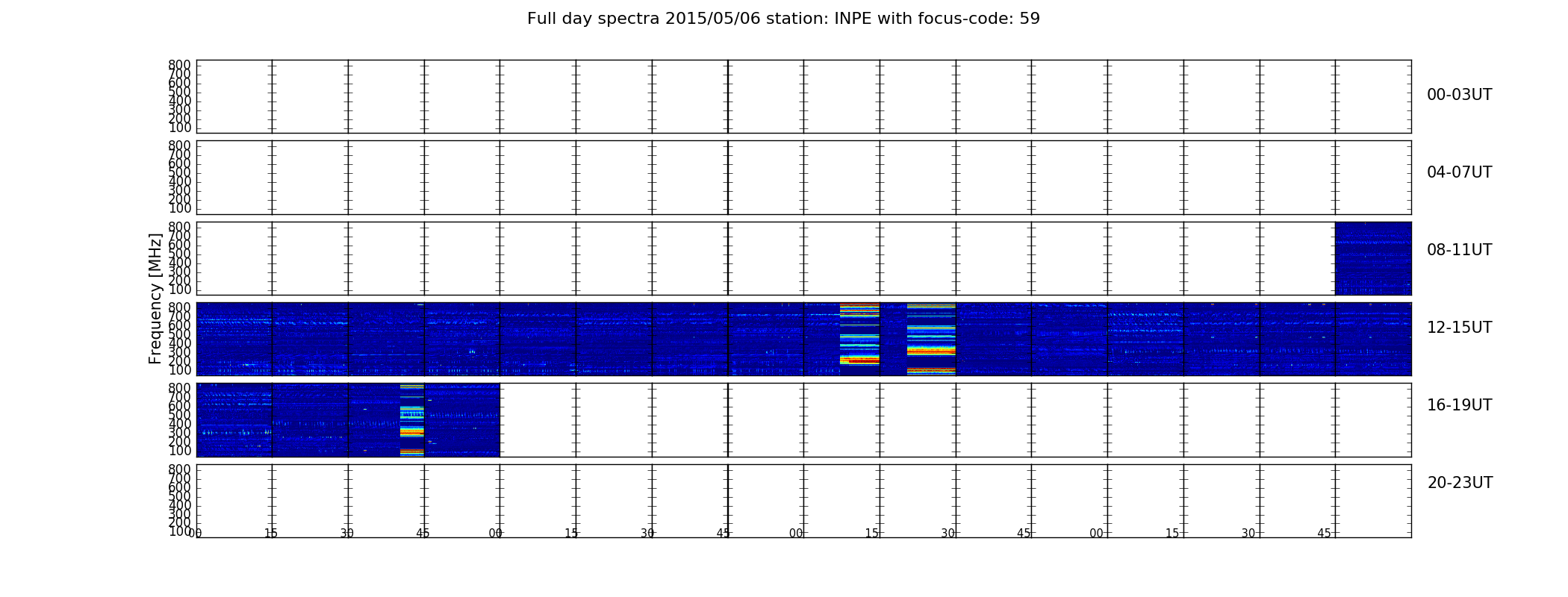Click the 800 tick label of the 16-19UT panel

click(x=179, y=388)
